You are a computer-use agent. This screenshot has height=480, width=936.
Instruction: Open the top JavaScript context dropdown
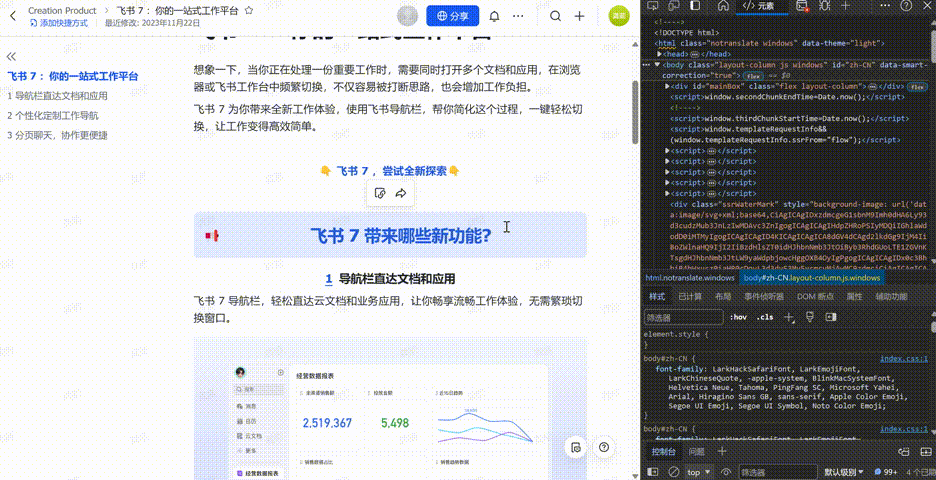coord(697,471)
